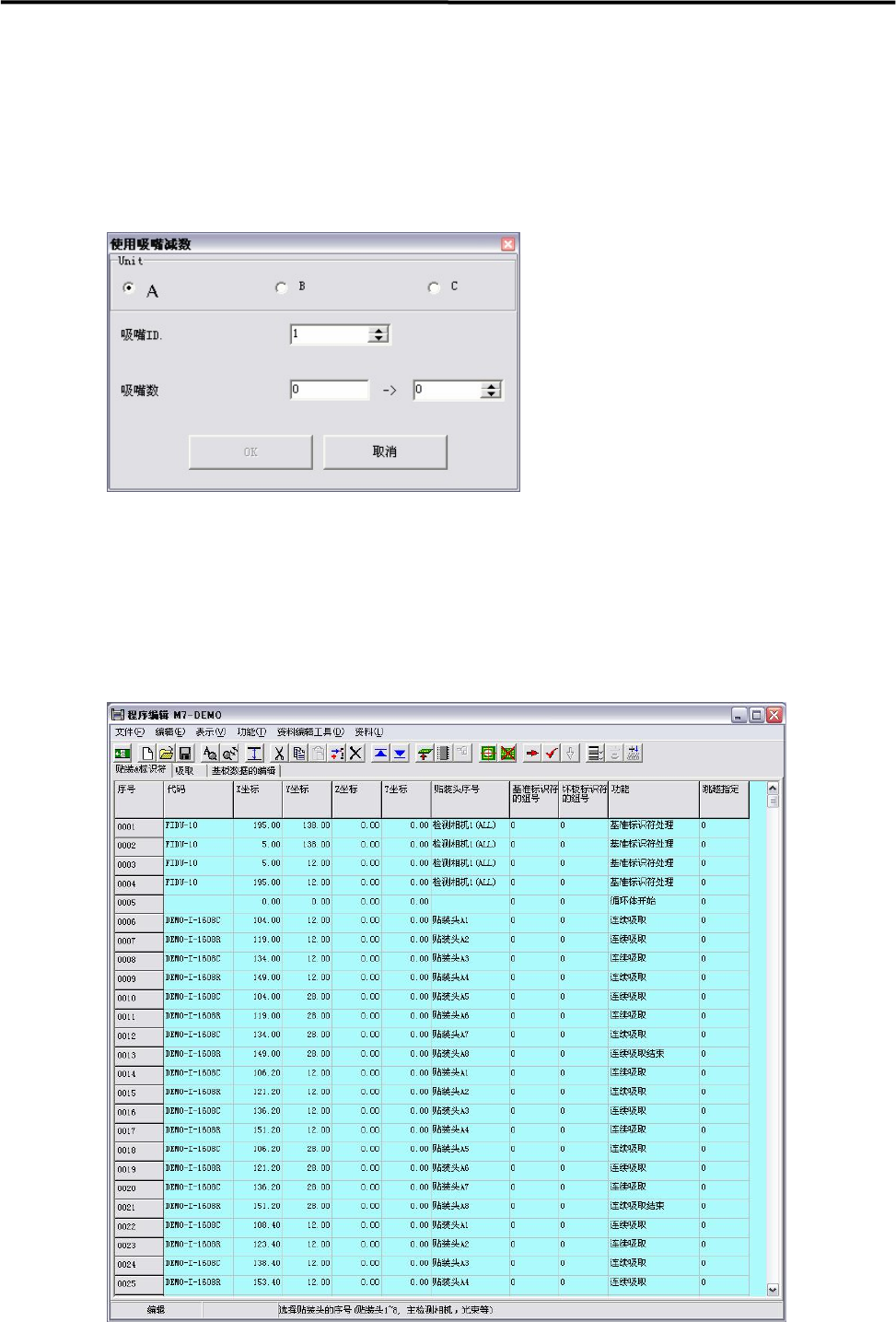Click the list lines toolbar icon
Viewport: 896px width, 1322px height.
click(x=595, y=753)
